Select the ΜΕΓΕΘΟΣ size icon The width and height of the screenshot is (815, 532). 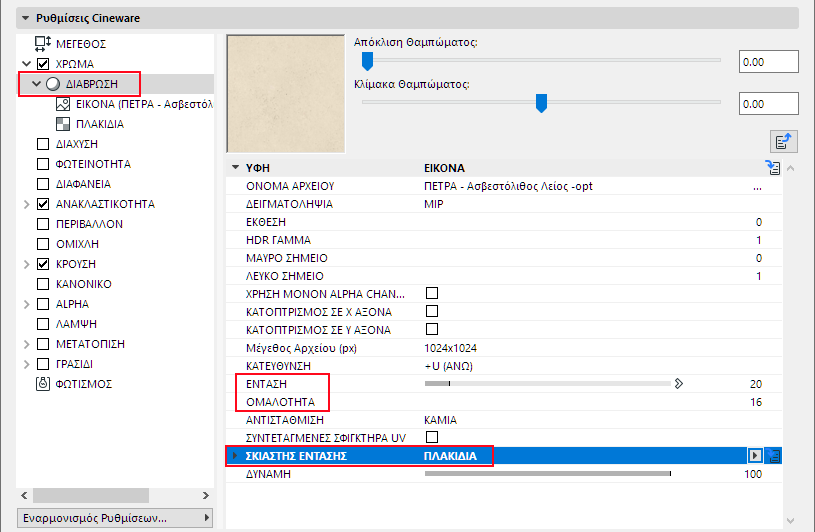click(x=43, y=44)
